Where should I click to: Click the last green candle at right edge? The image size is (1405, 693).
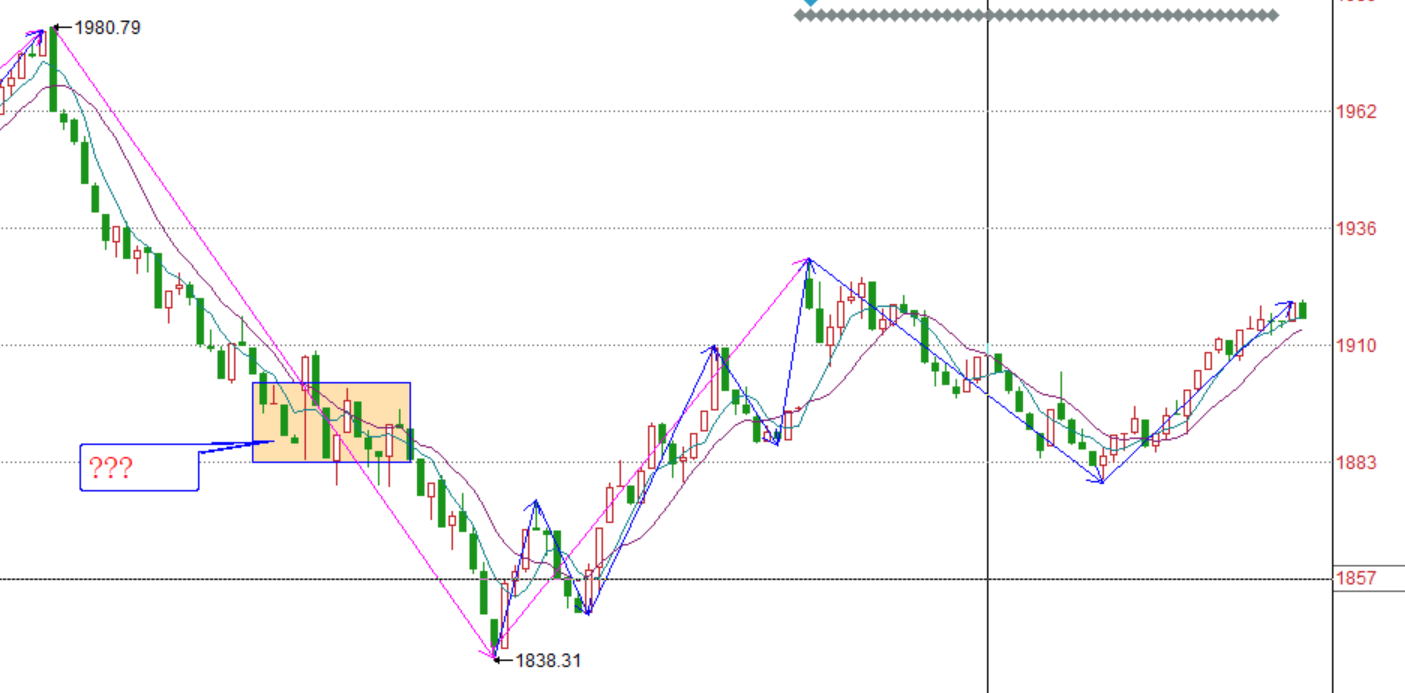tap(1302, 310)
